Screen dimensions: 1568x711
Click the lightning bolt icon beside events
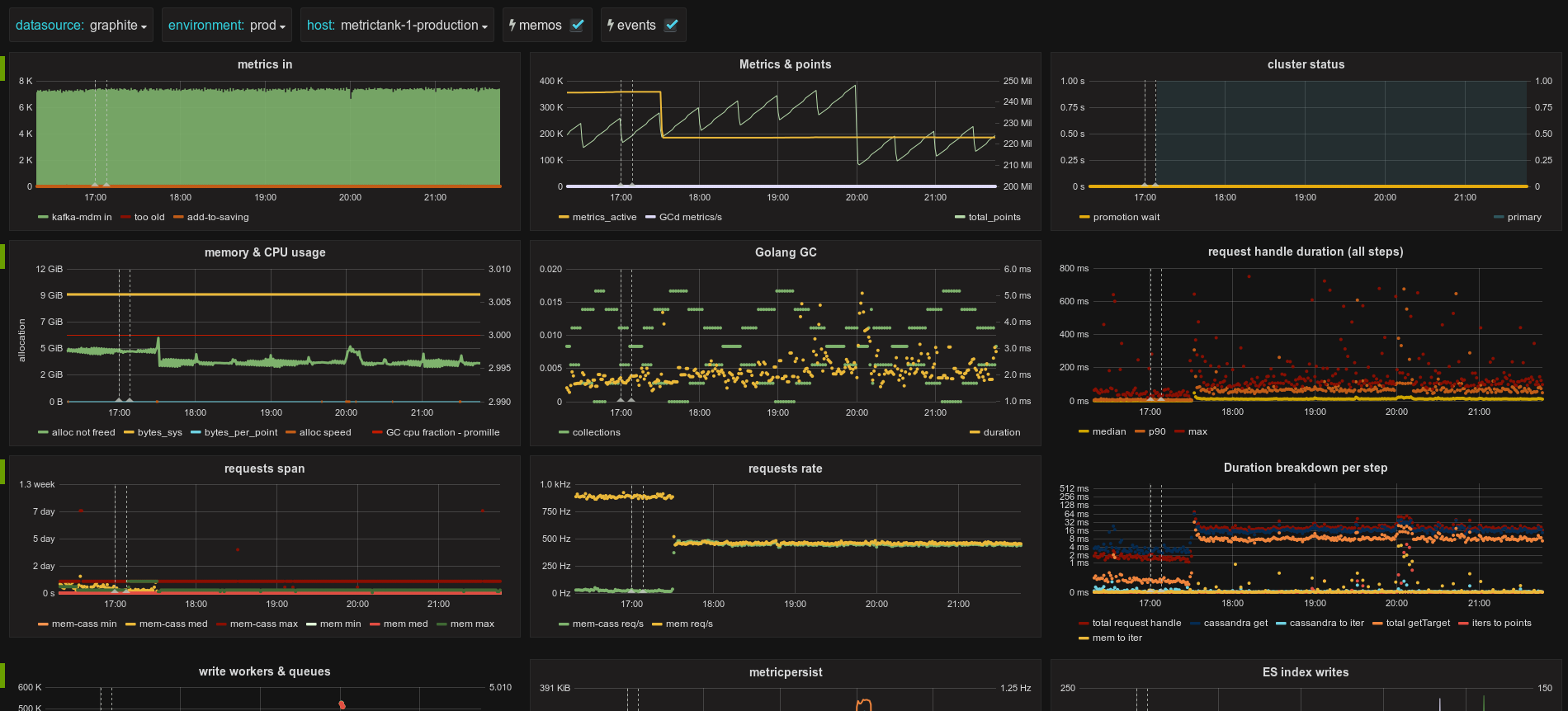pyautogui.click(x=611, y=25)
